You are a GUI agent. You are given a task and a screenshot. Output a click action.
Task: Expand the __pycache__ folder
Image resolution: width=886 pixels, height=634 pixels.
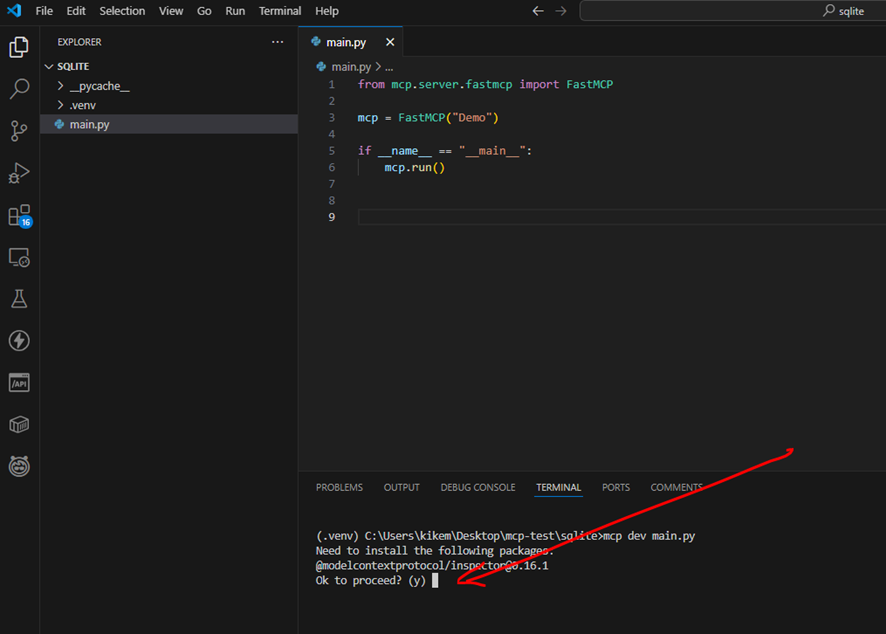pyautogui.click(x=99, y=86)
